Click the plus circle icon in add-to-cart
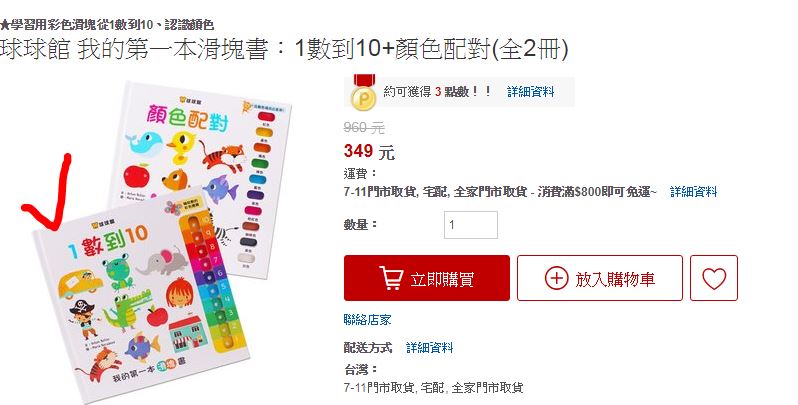 tap(556, 278)
